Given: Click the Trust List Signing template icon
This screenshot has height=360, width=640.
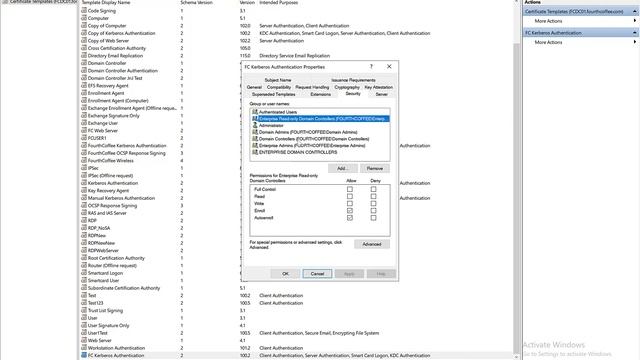Looking at the screenshot, I should click(84, 310).
